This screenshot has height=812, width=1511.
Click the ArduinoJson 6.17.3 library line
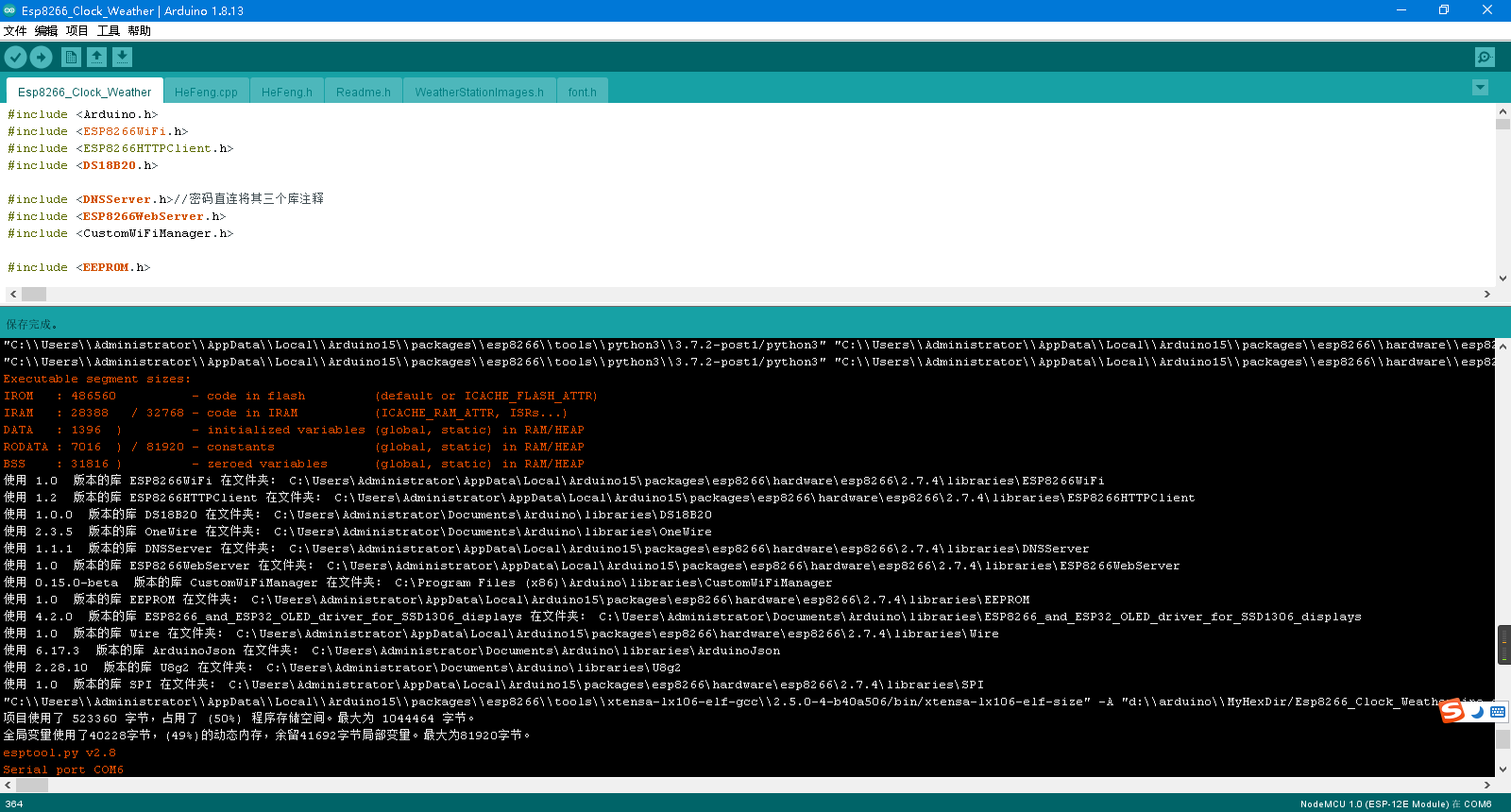click(392, 651)
